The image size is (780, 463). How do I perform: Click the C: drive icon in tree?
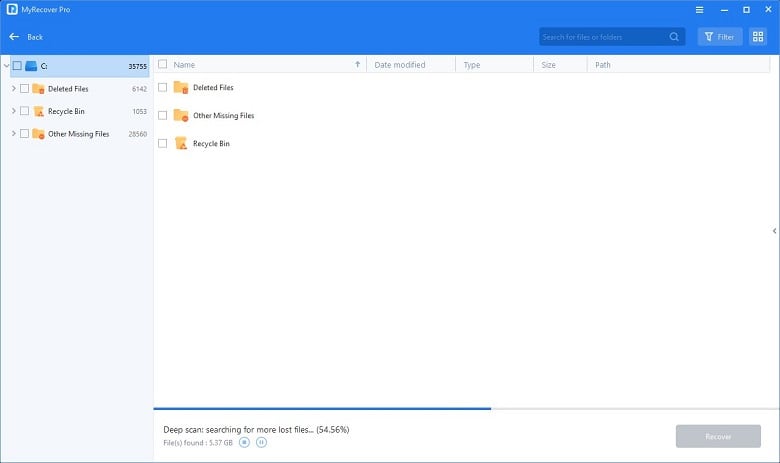(31, 66)
